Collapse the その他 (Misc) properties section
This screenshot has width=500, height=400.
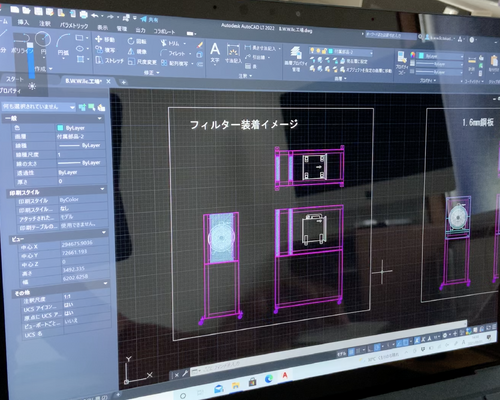coord(106,284)
